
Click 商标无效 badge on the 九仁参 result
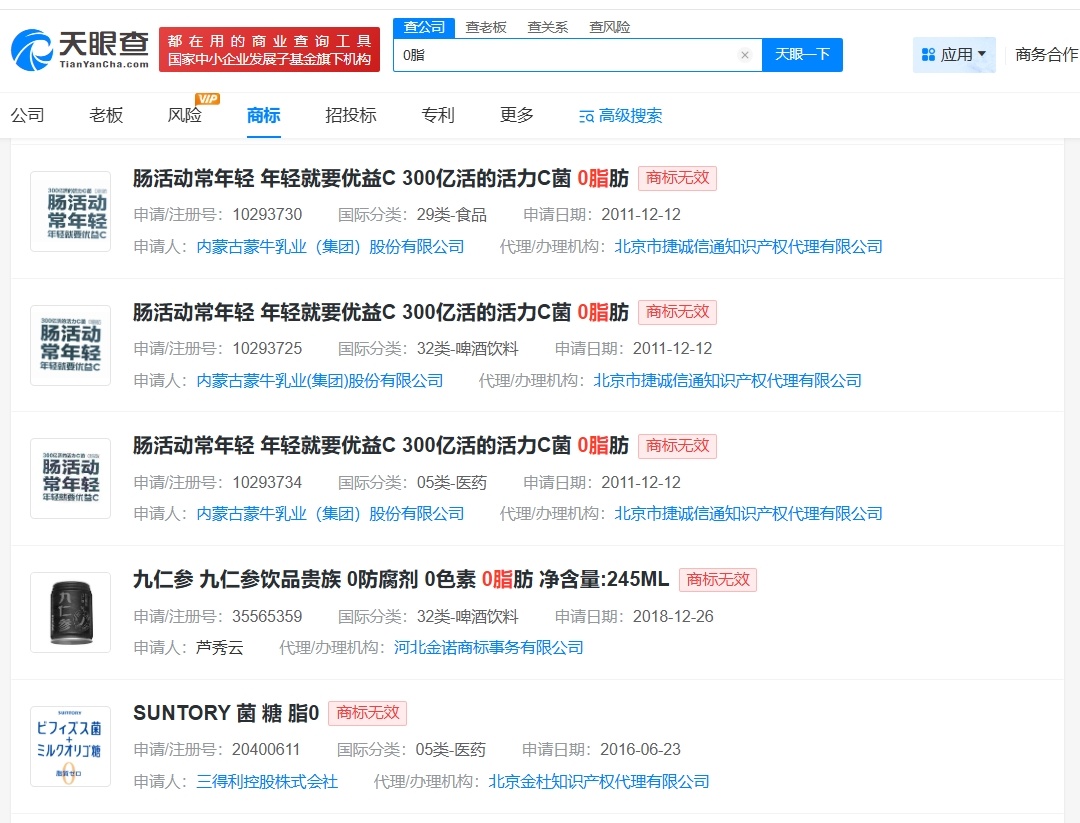click(718, 579)
